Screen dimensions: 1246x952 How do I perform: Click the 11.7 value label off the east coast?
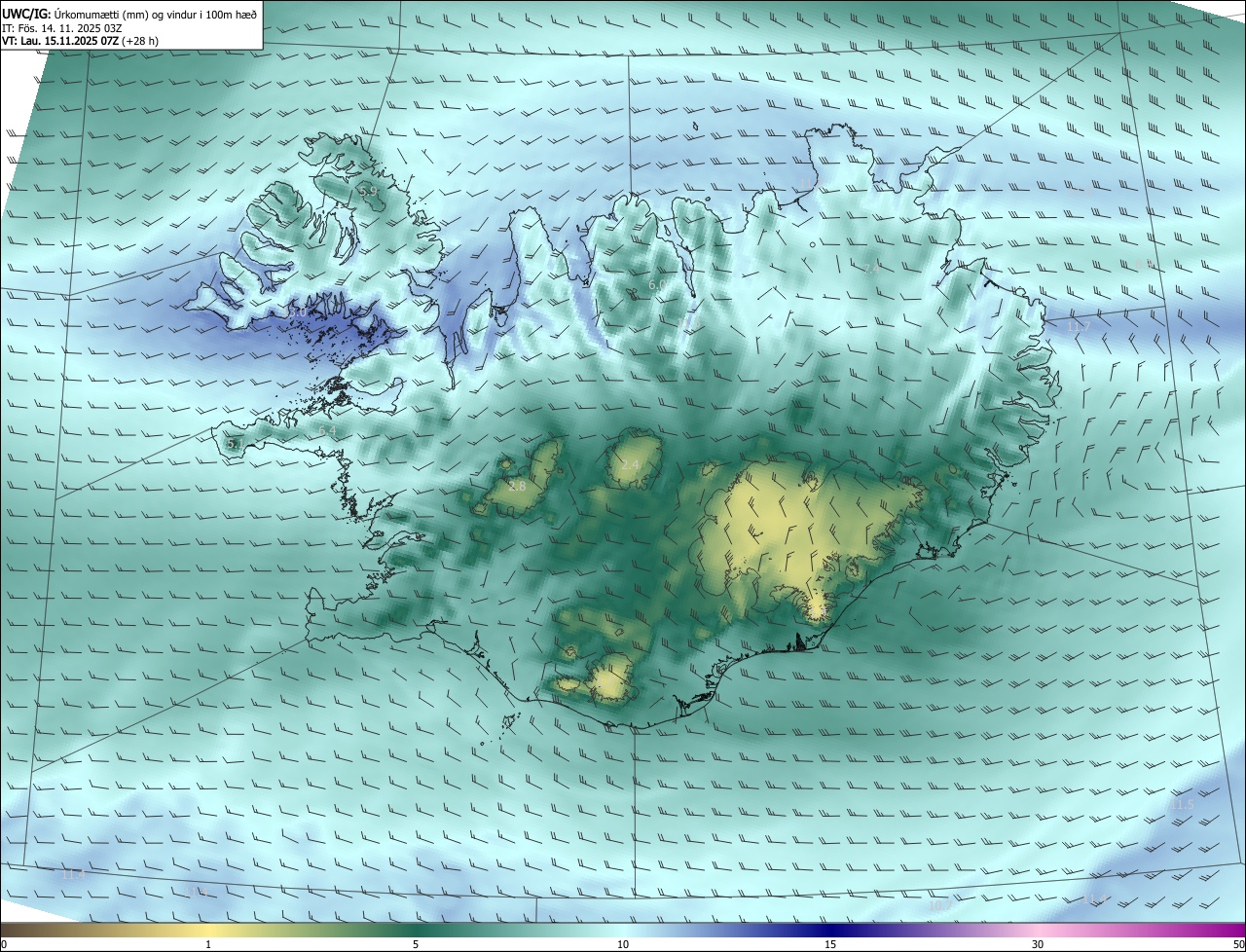click(x=1078, y=327)
